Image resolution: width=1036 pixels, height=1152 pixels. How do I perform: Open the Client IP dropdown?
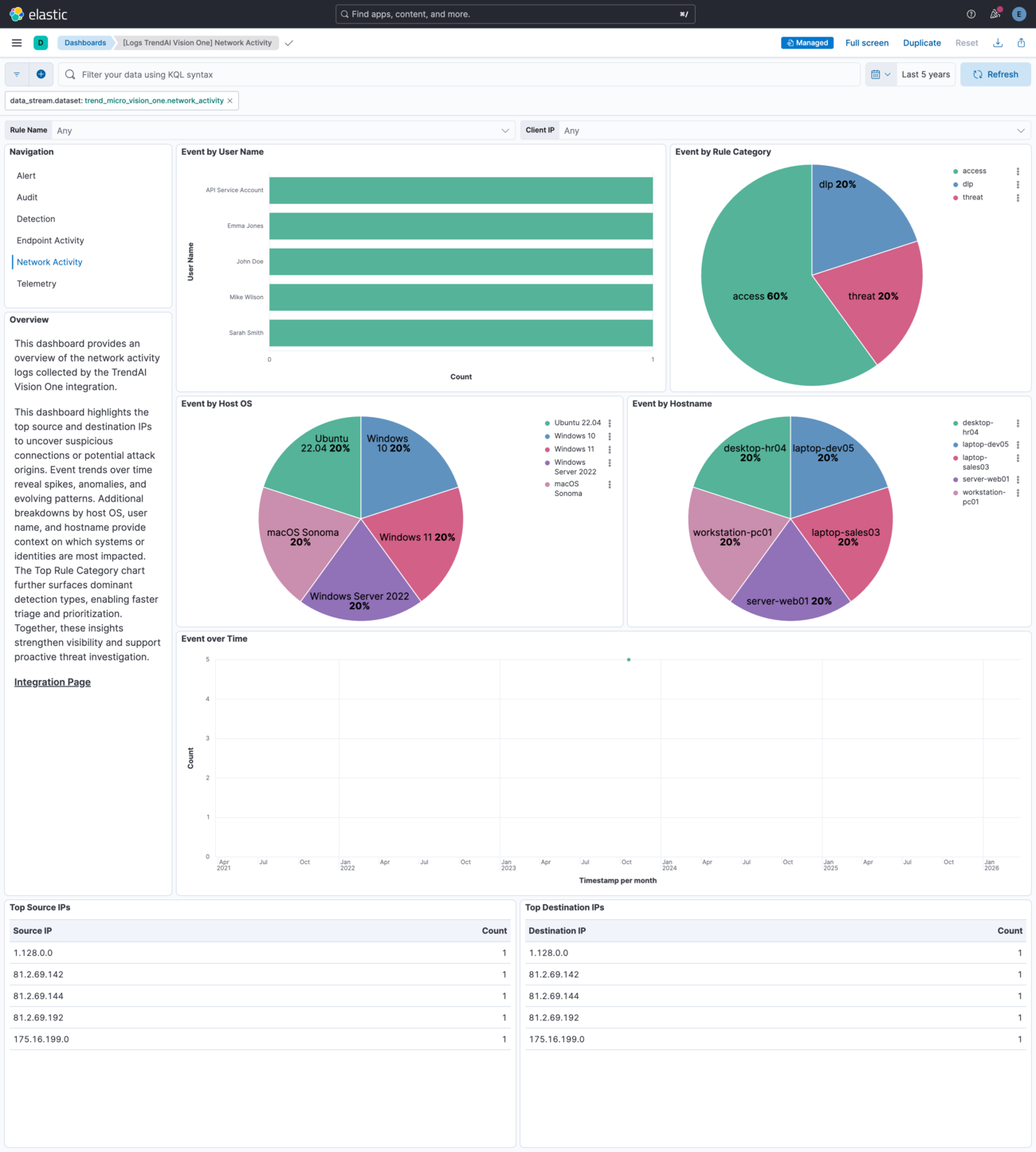click(1022, 130)
